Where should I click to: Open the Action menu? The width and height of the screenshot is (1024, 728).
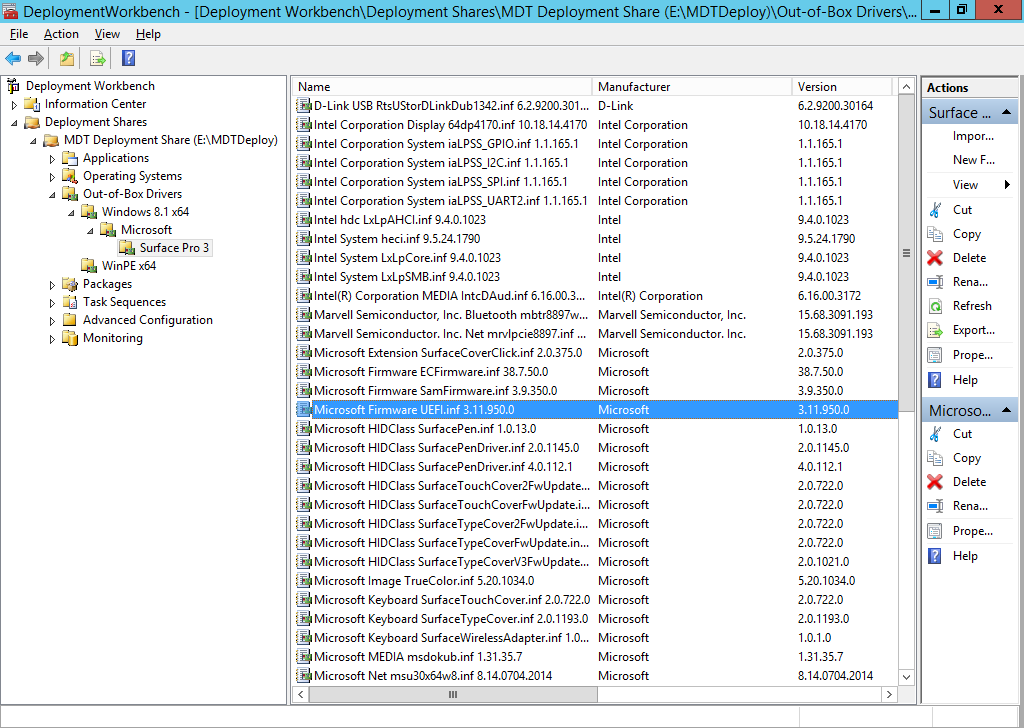pyautogui.click(x=61, y=34)
